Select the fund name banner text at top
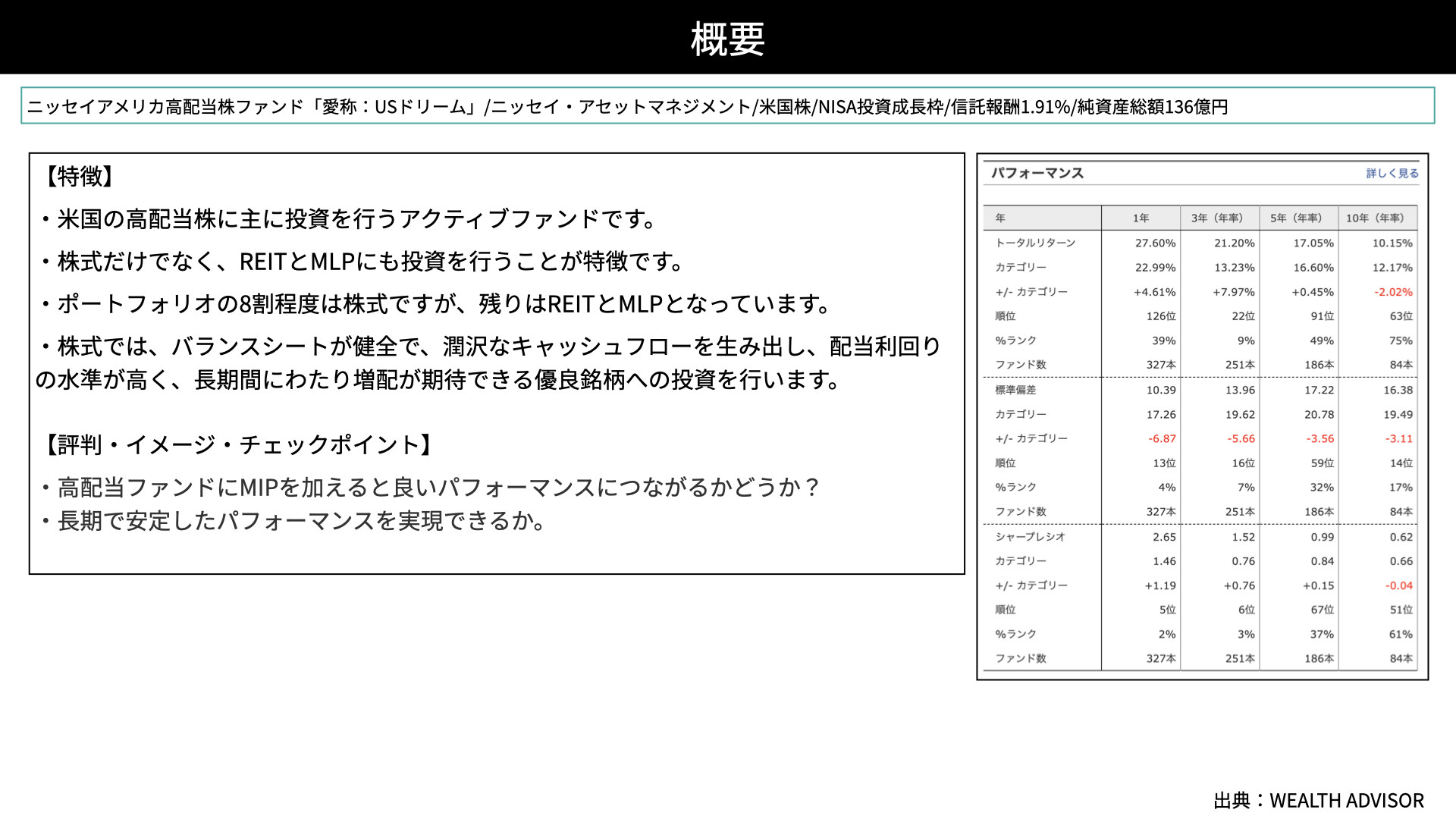The height and width of the screenshot is (819, 1456). [627, 107]
